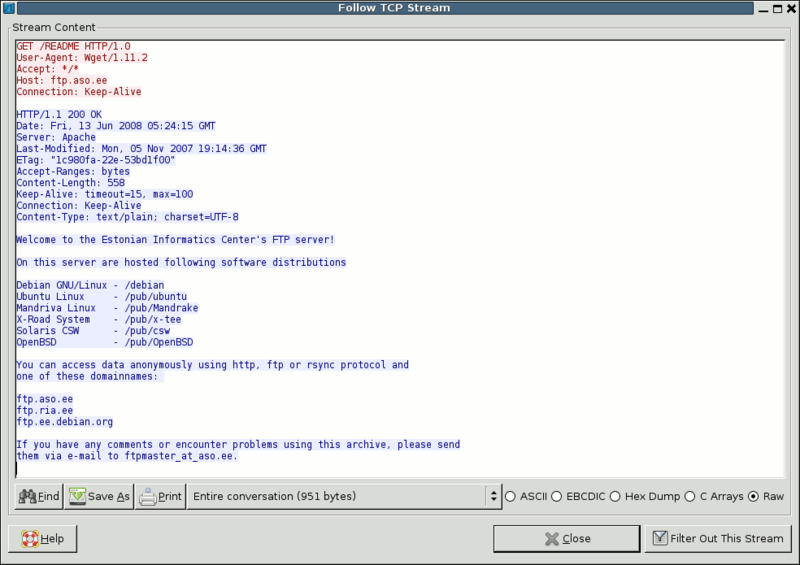Click the 'Ubuntu Linux - /pub/ubuntu' line
Image resolution: width=800 pixels, height=565 pixels.
click(102, 297)
